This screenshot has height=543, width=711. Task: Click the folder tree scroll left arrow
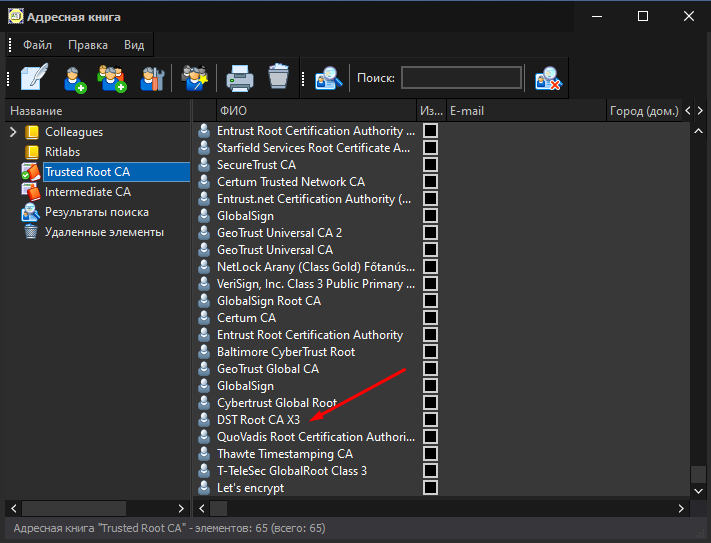[x=14, y=509]
